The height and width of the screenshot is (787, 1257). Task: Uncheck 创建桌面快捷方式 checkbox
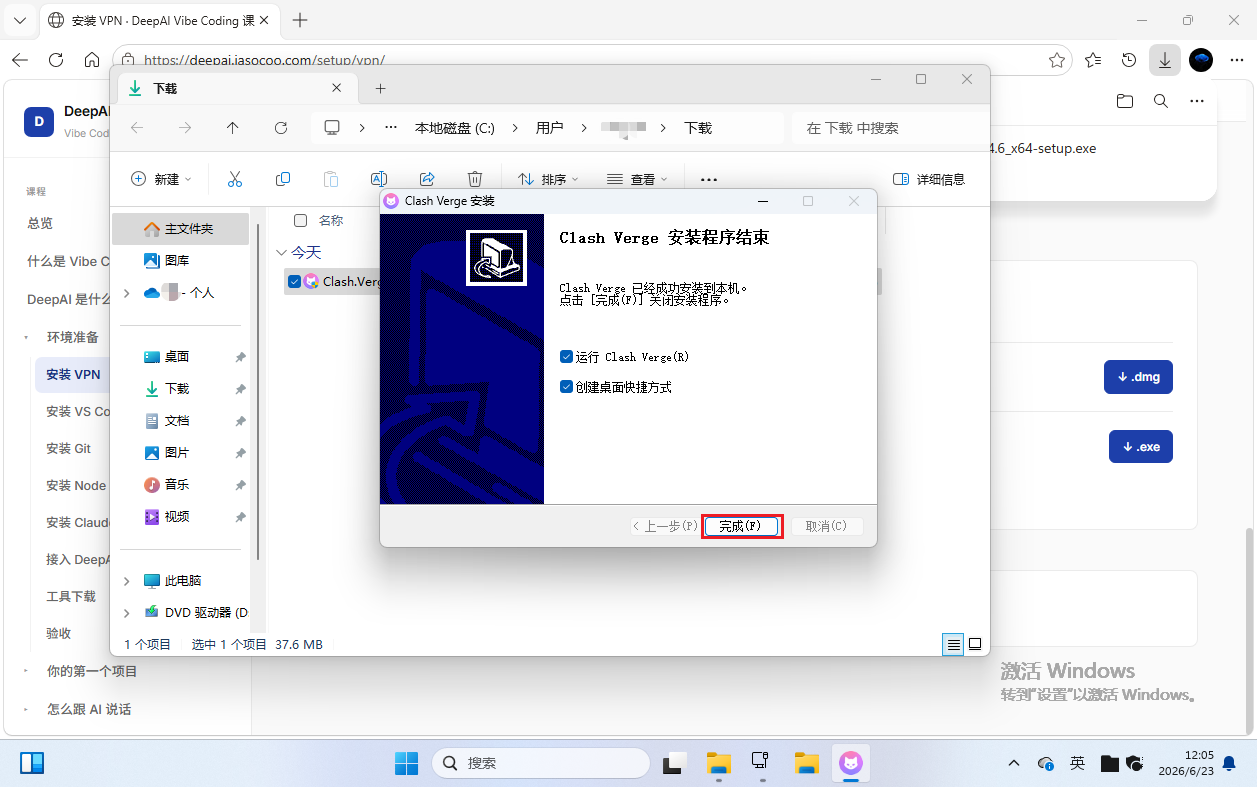[x=567, y=387]
